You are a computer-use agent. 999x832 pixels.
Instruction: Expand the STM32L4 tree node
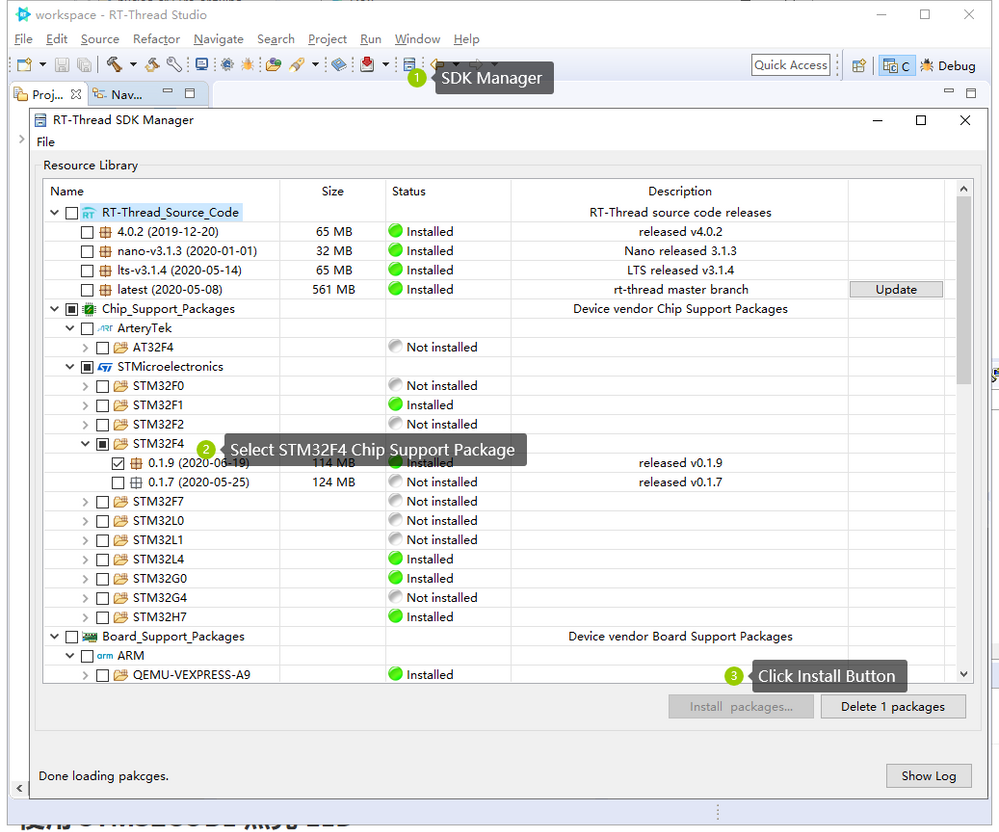pyautogui.click(x=85, y=560)
